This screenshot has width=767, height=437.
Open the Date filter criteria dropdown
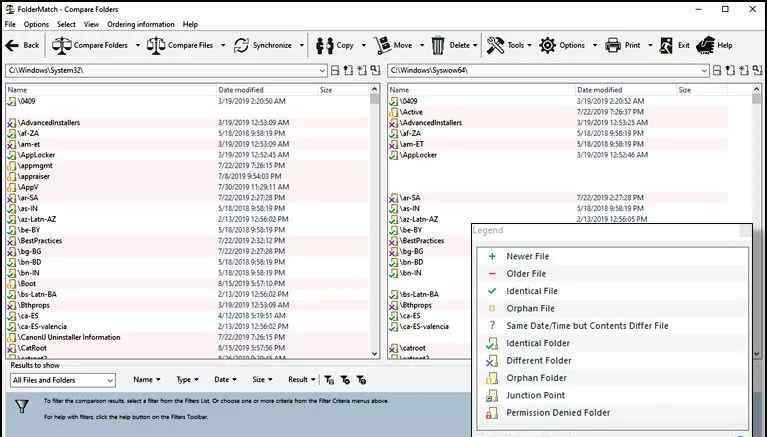226,380
